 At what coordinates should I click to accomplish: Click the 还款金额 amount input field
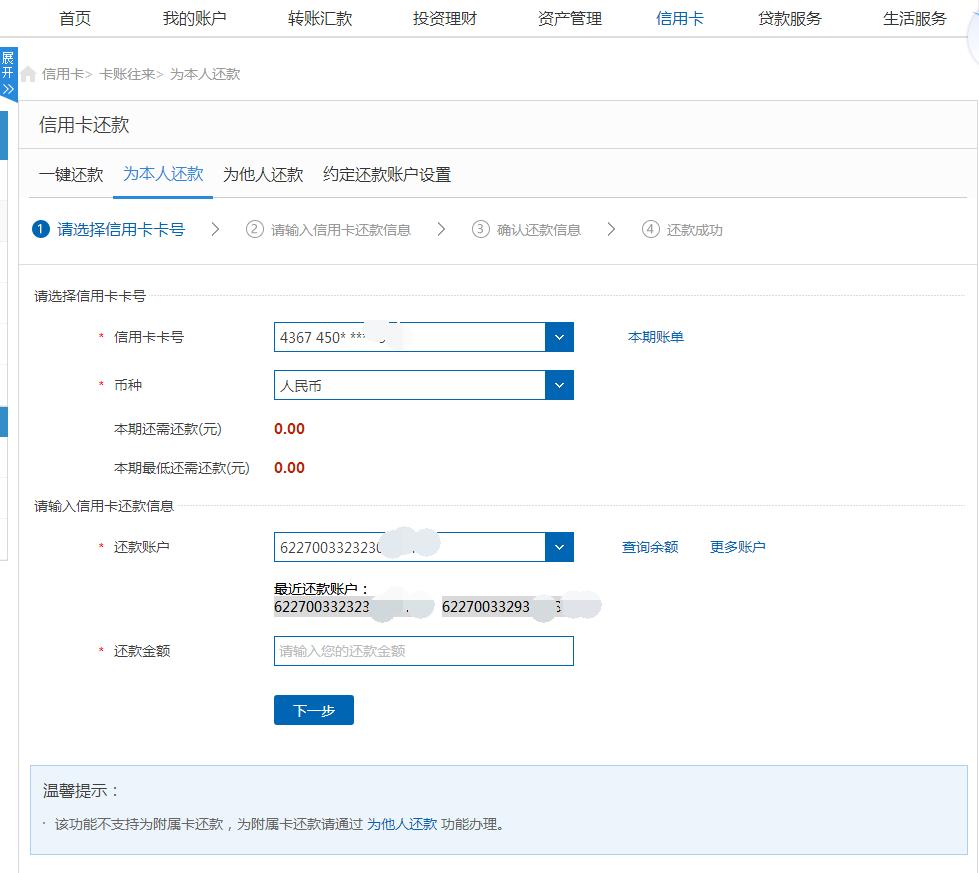[x=423, y=651]
